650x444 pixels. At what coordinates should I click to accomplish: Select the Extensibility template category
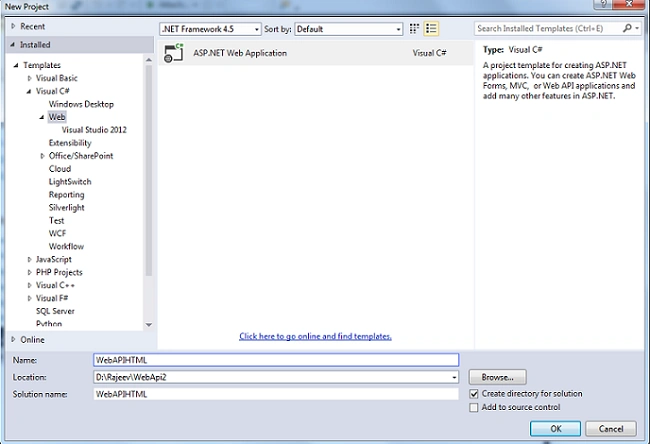pos(70,143)
